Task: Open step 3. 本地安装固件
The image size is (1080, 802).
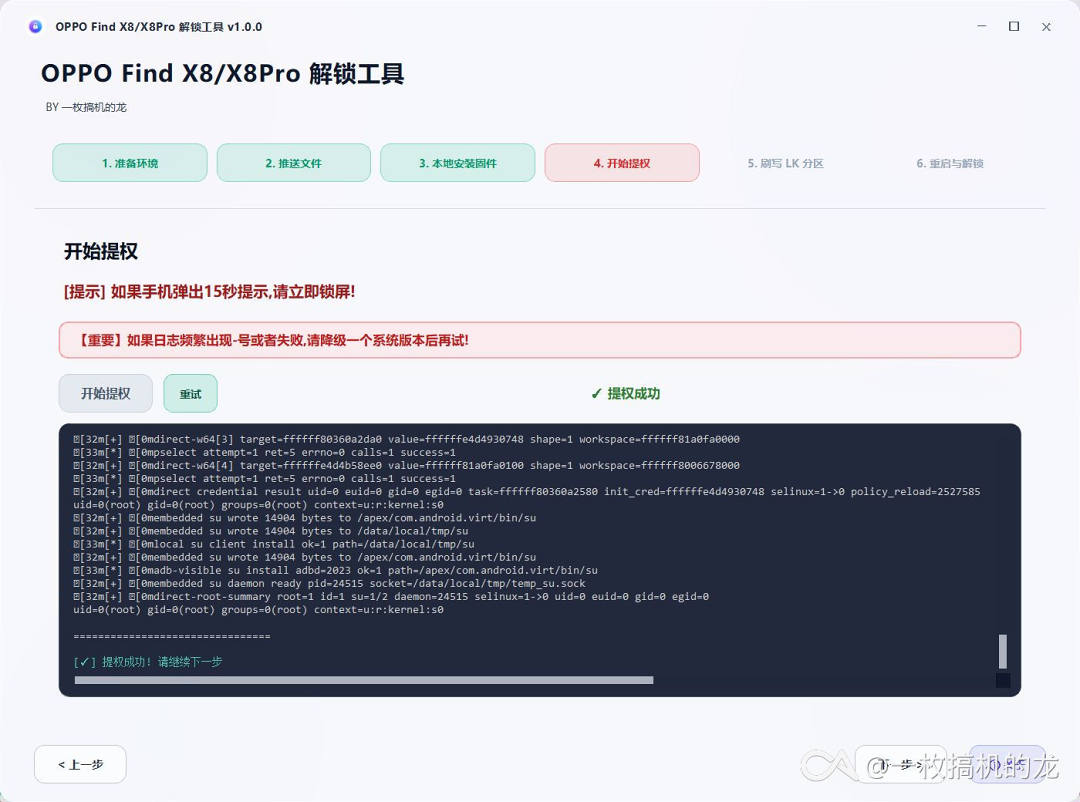Action: pyautogui.click(x=457, y=163)
